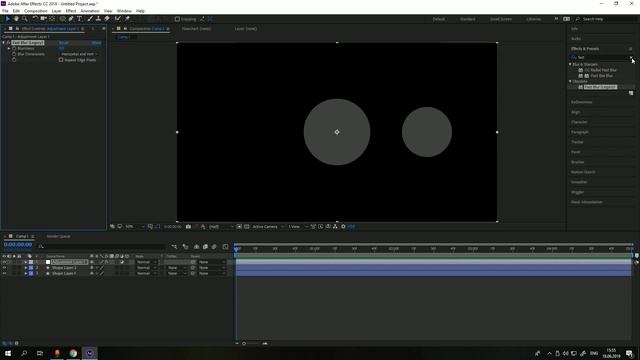Open the Paragraph panel

pyautogui.click(x=580, y=132)
